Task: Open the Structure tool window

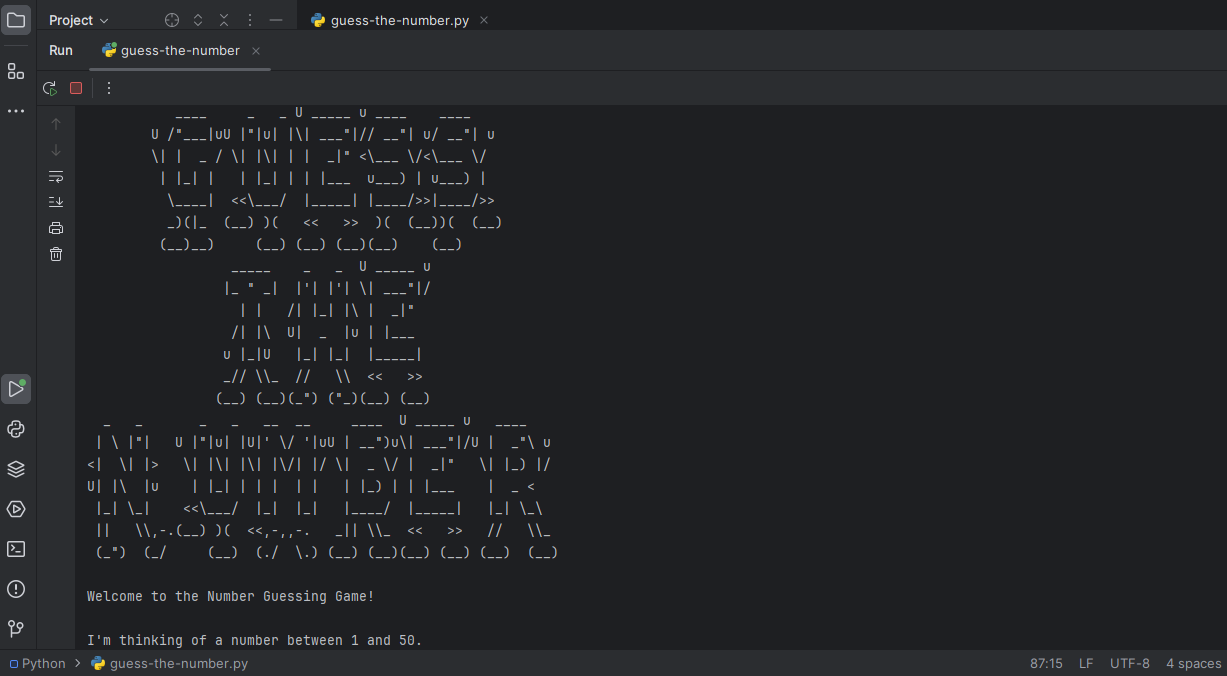Action: click(16, 71)
